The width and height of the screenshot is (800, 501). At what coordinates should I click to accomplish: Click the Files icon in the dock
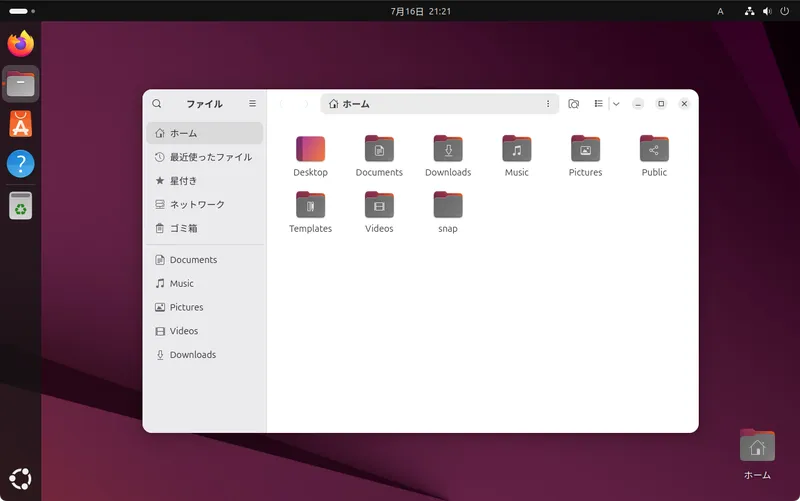20,84
